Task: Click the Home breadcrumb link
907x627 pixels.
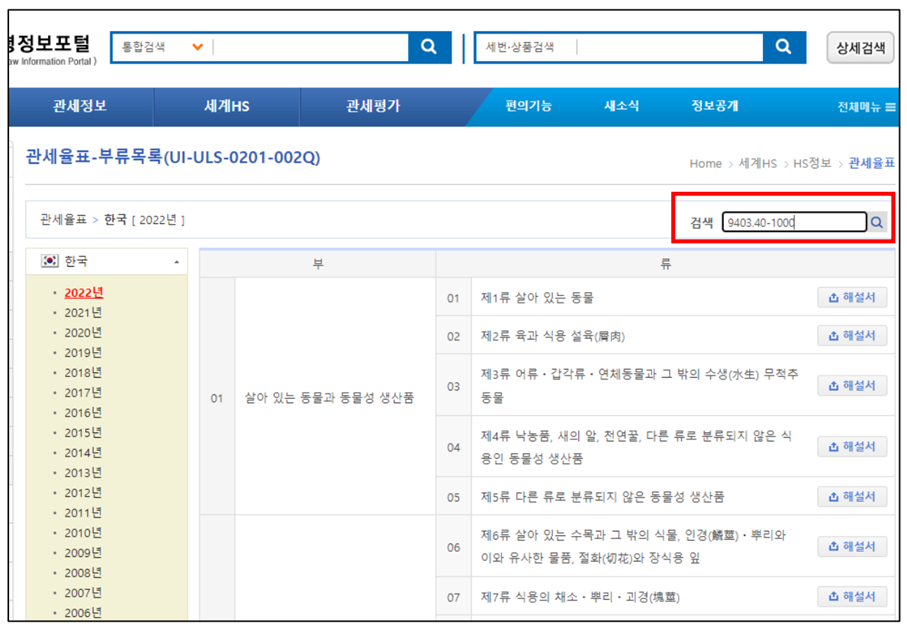Action: pyautogui.click(x=705, y=164)
